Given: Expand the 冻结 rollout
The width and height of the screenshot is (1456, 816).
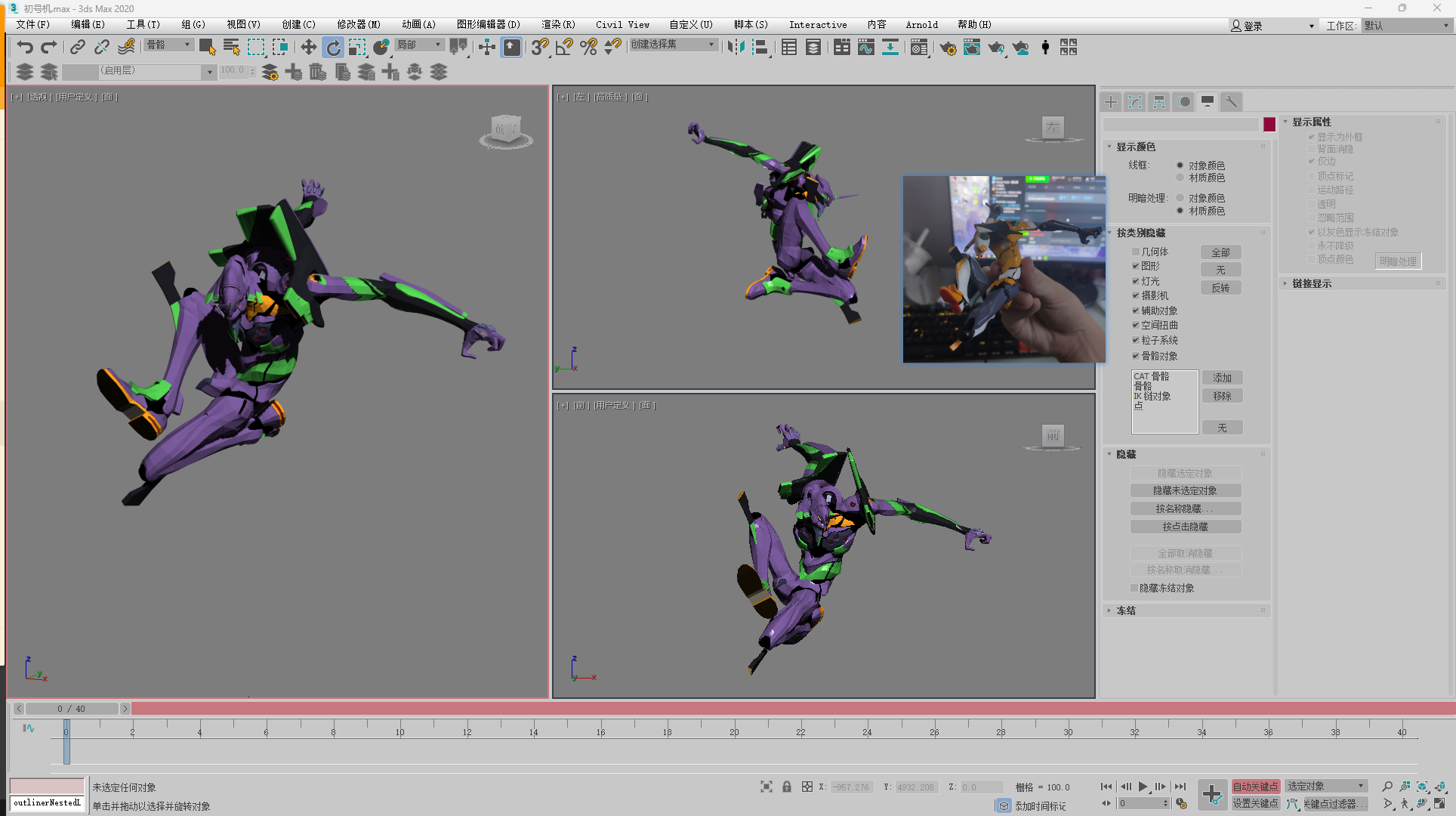Looking at the screenshot, I should point(1109,610).
